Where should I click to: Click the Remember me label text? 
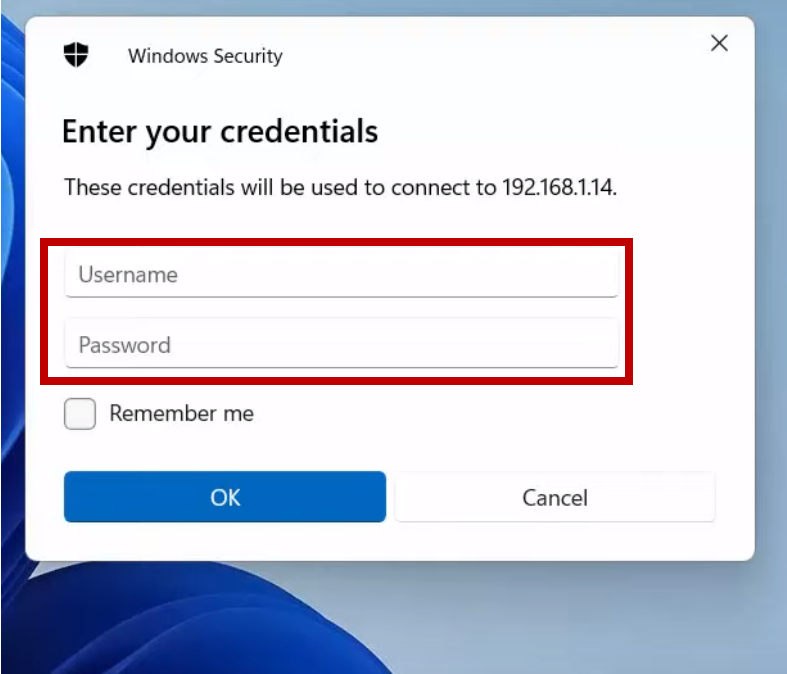coord(181,414)
